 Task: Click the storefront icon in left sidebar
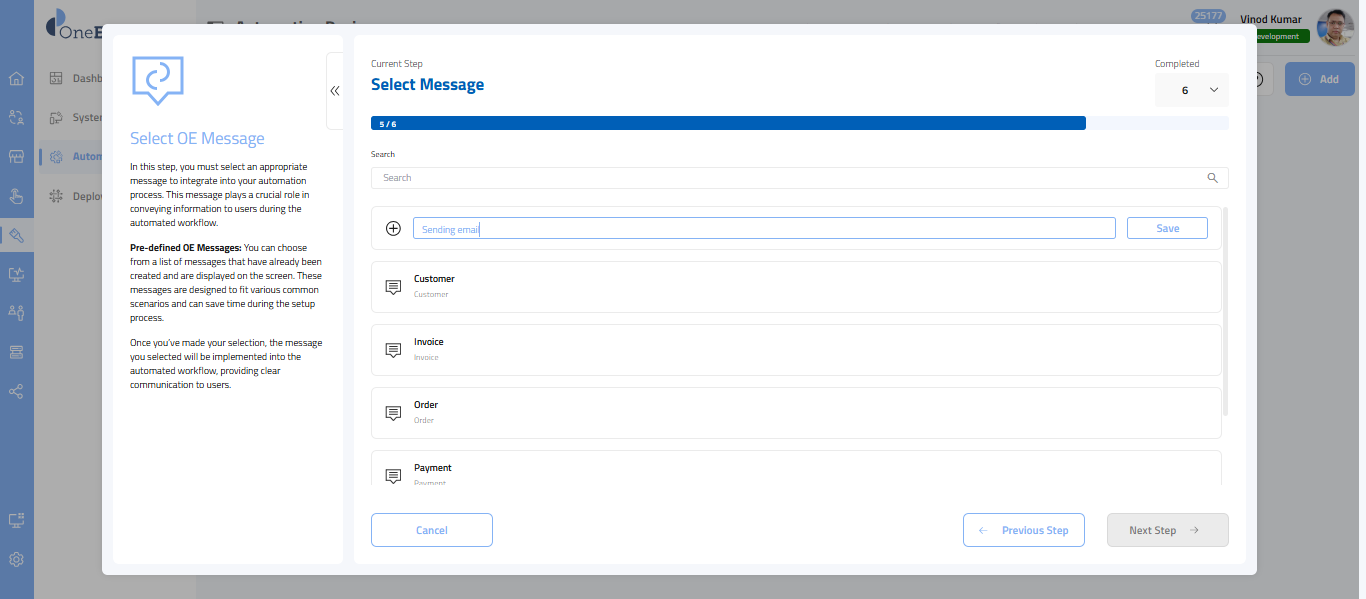coord(16,157)
